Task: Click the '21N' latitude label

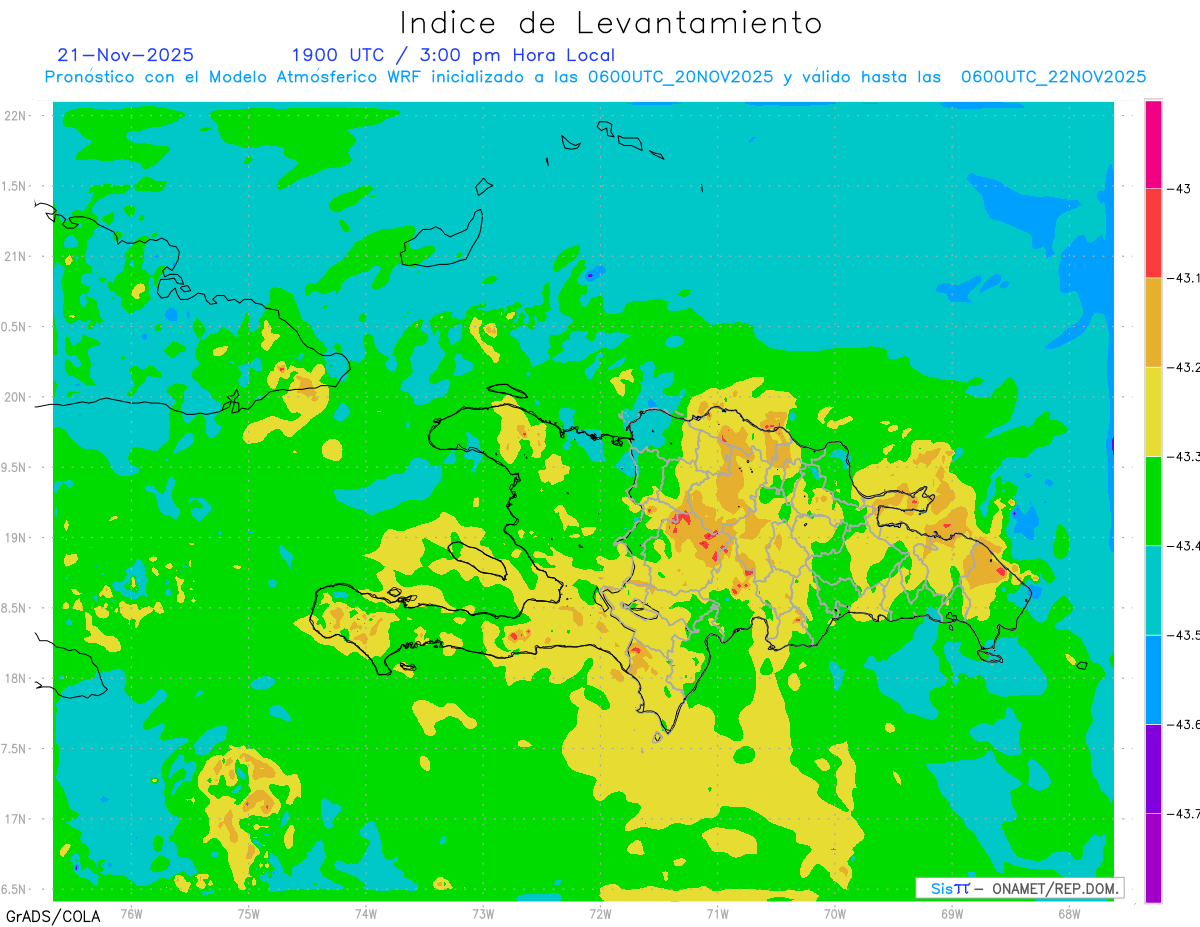Action: coord(15,257)
